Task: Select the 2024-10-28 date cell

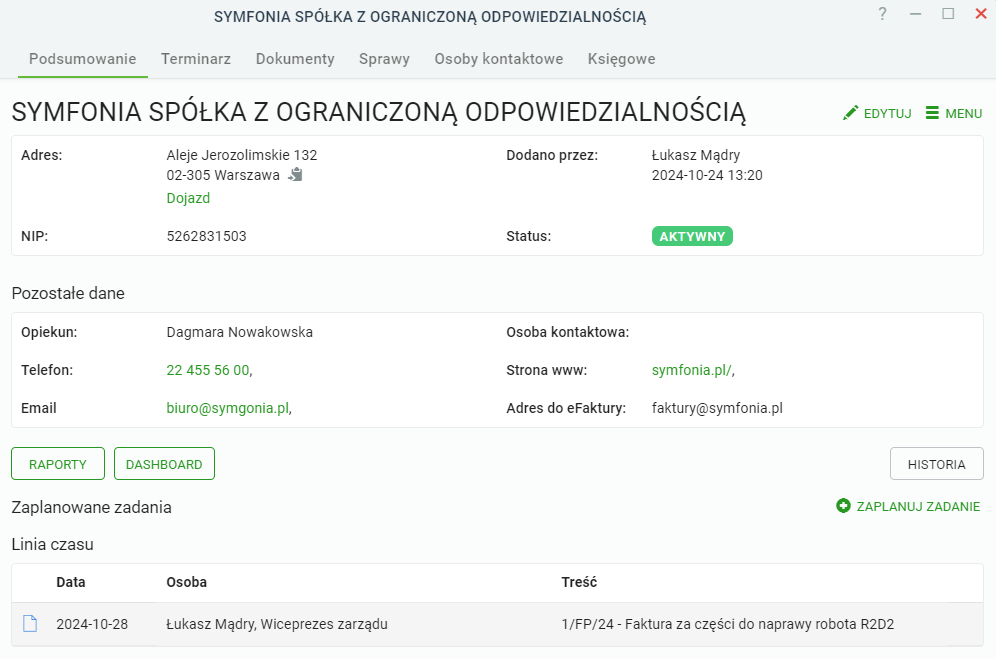Action: click(92, 624)
